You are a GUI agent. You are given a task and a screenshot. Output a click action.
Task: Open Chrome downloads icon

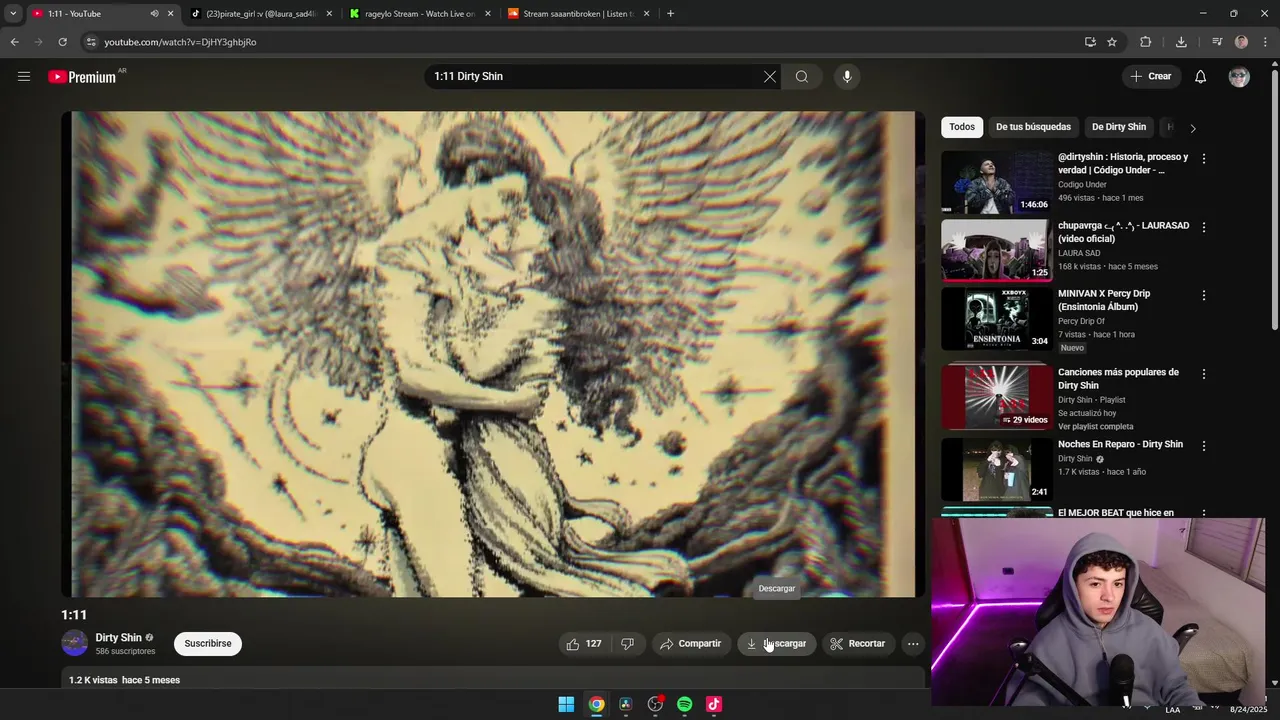click(x=1181, y=42)
